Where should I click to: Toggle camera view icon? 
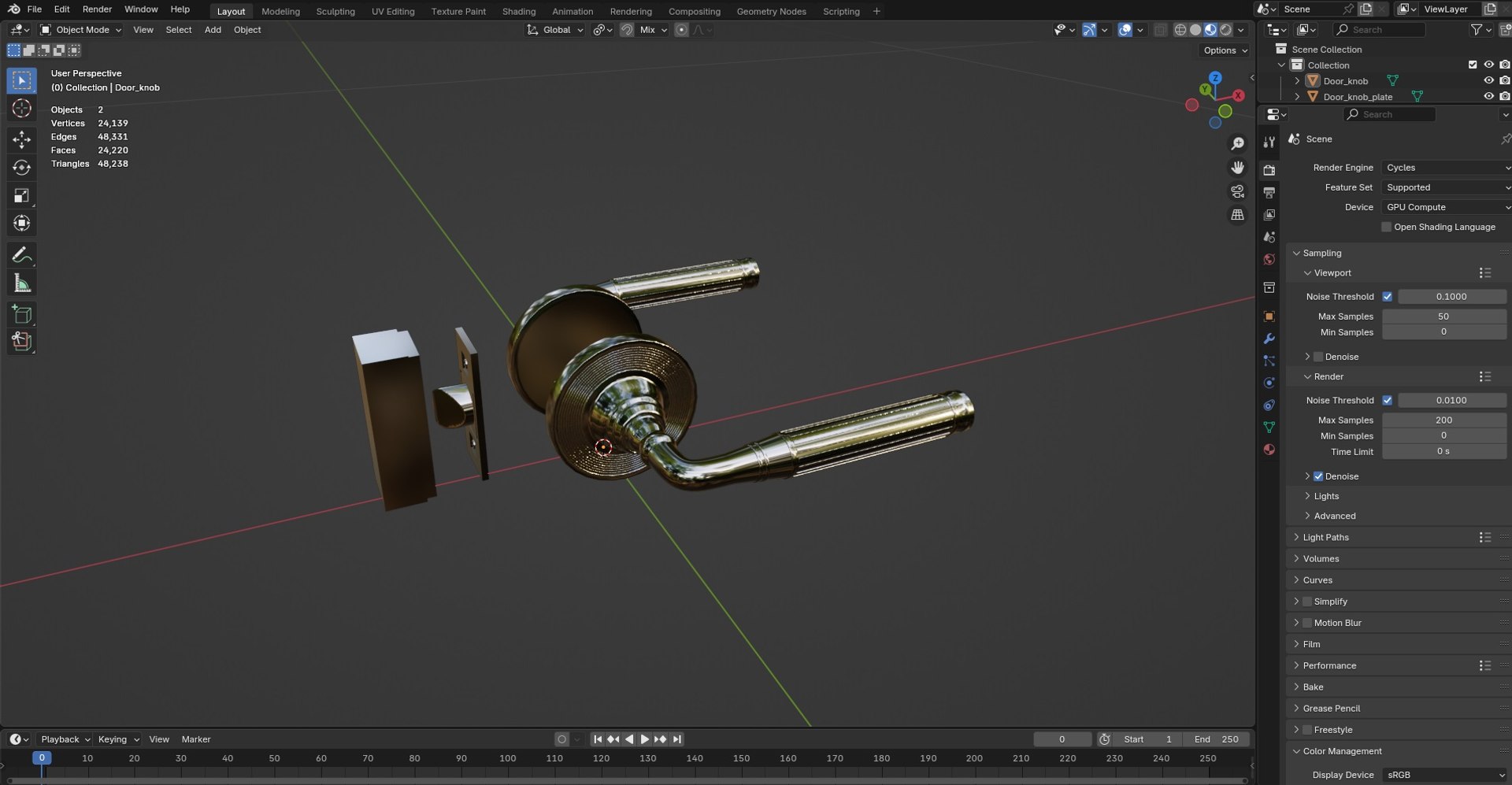point(1238,191)
